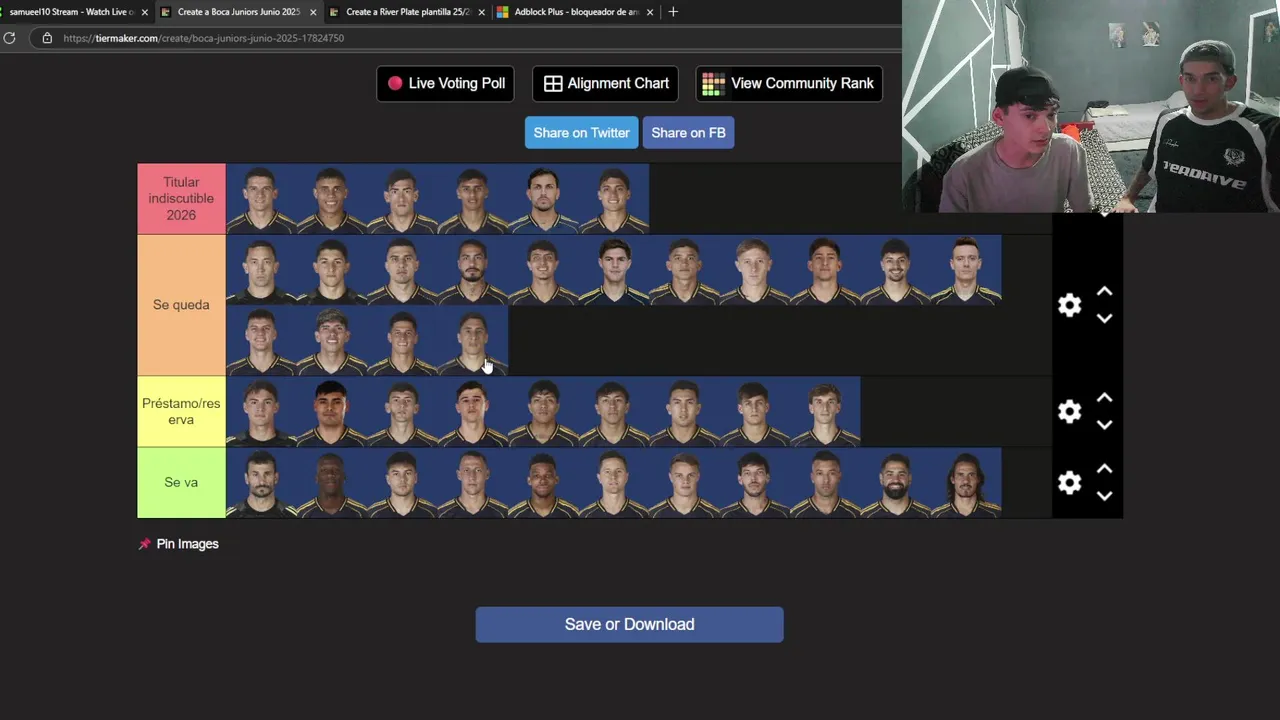
Task: Switch to Create a Boca Juniors Junio 2025 tab
Action: [x=240, y=12]
